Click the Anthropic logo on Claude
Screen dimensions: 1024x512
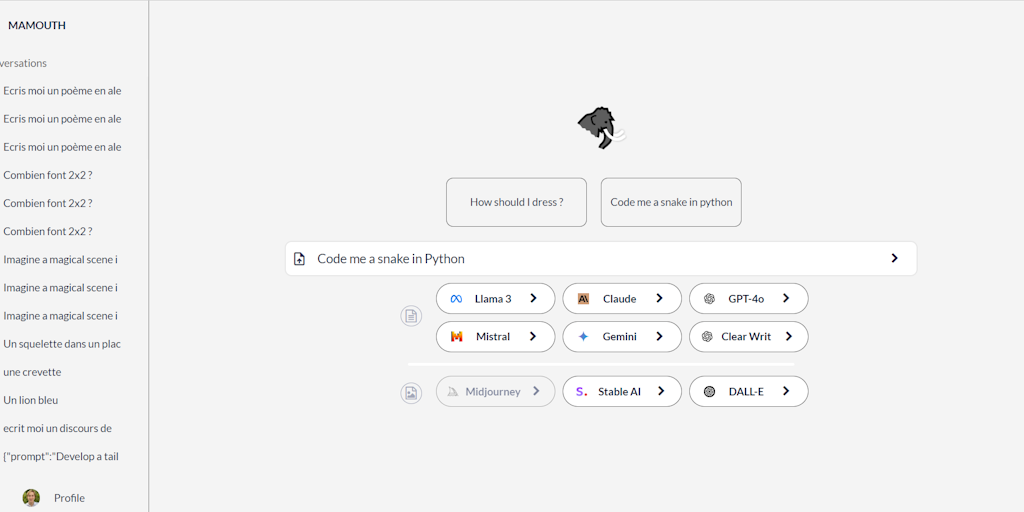(583, 299)
